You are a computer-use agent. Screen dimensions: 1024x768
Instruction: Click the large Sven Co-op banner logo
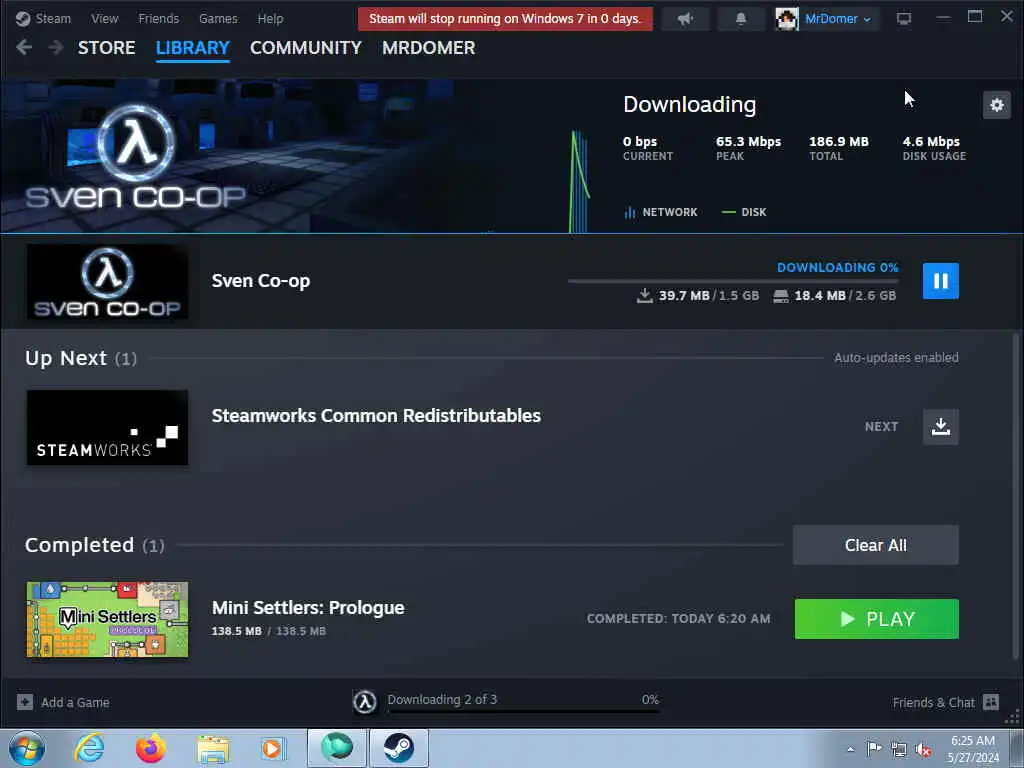tap(136, 157)
